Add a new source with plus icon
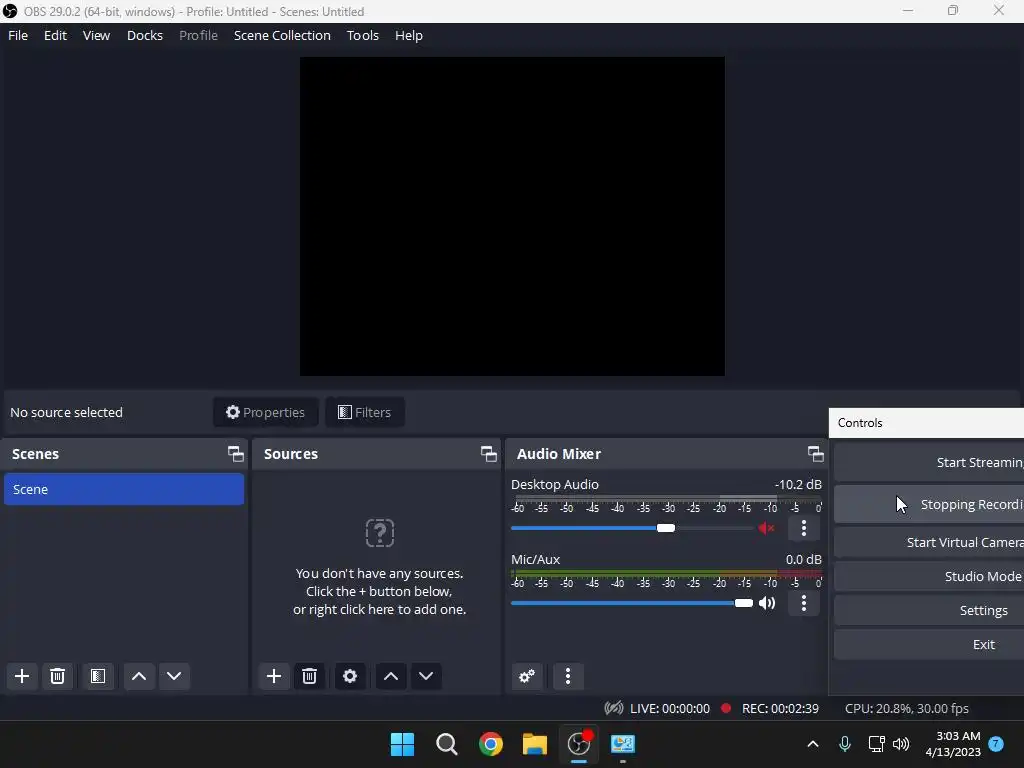Viewport: 1024px width, 768px height. click(x=274, y=676)
